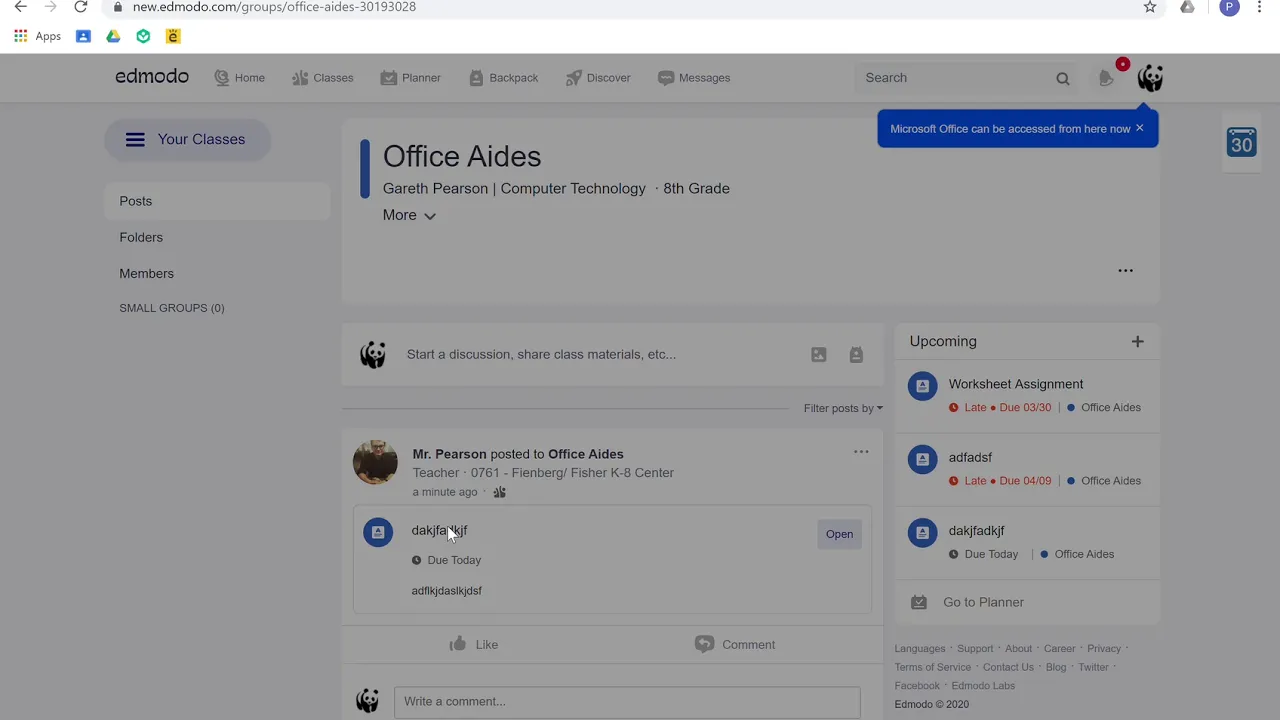Viewport: 1280px width, 720px height.
Task: Open the calendar 30 icon
Action: pos(1241,142)
